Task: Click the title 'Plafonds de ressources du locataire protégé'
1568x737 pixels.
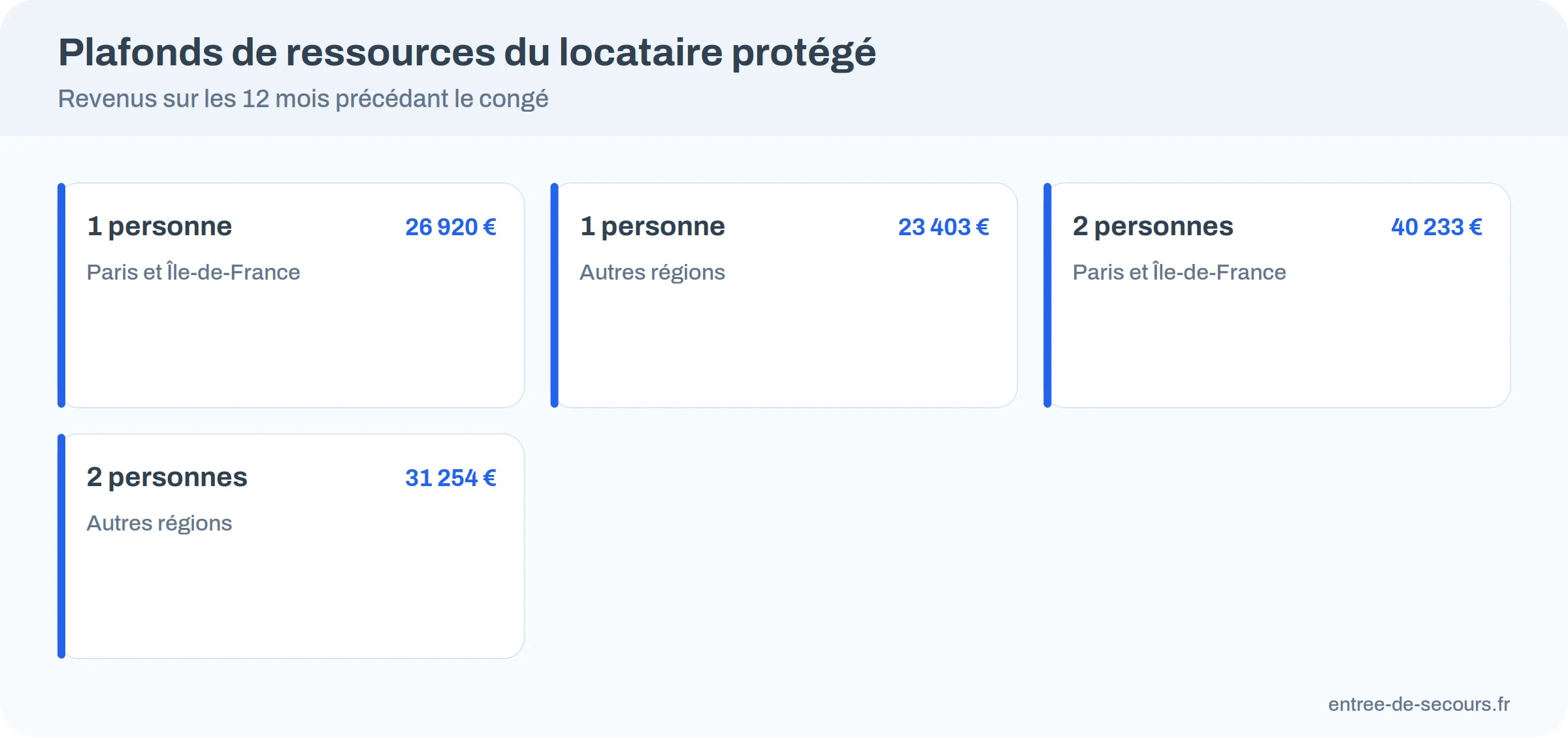Action: coord(467,54)
